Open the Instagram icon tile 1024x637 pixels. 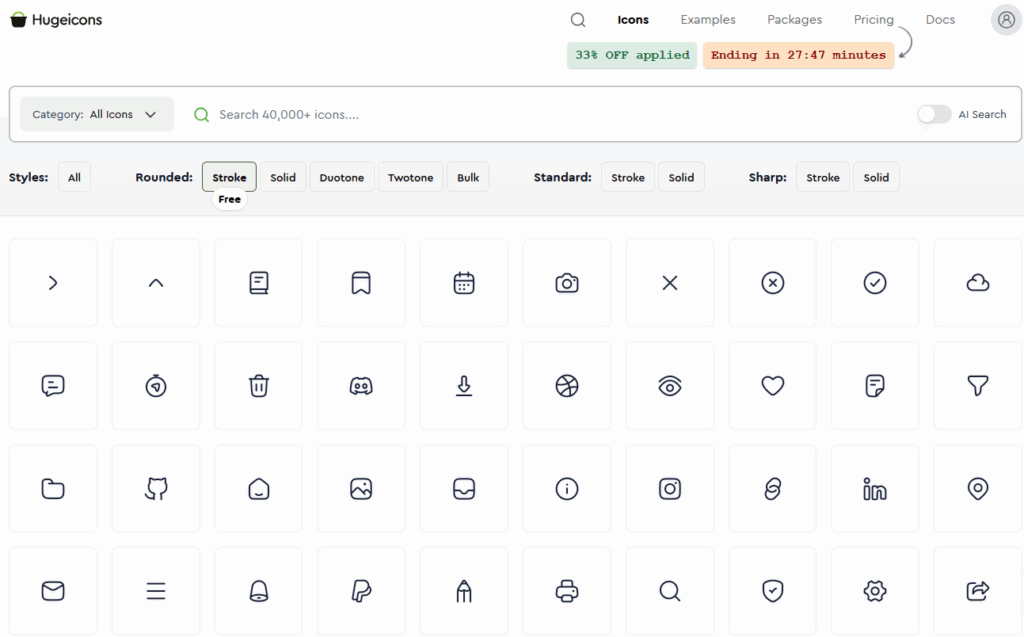click(x=670, y=488)
